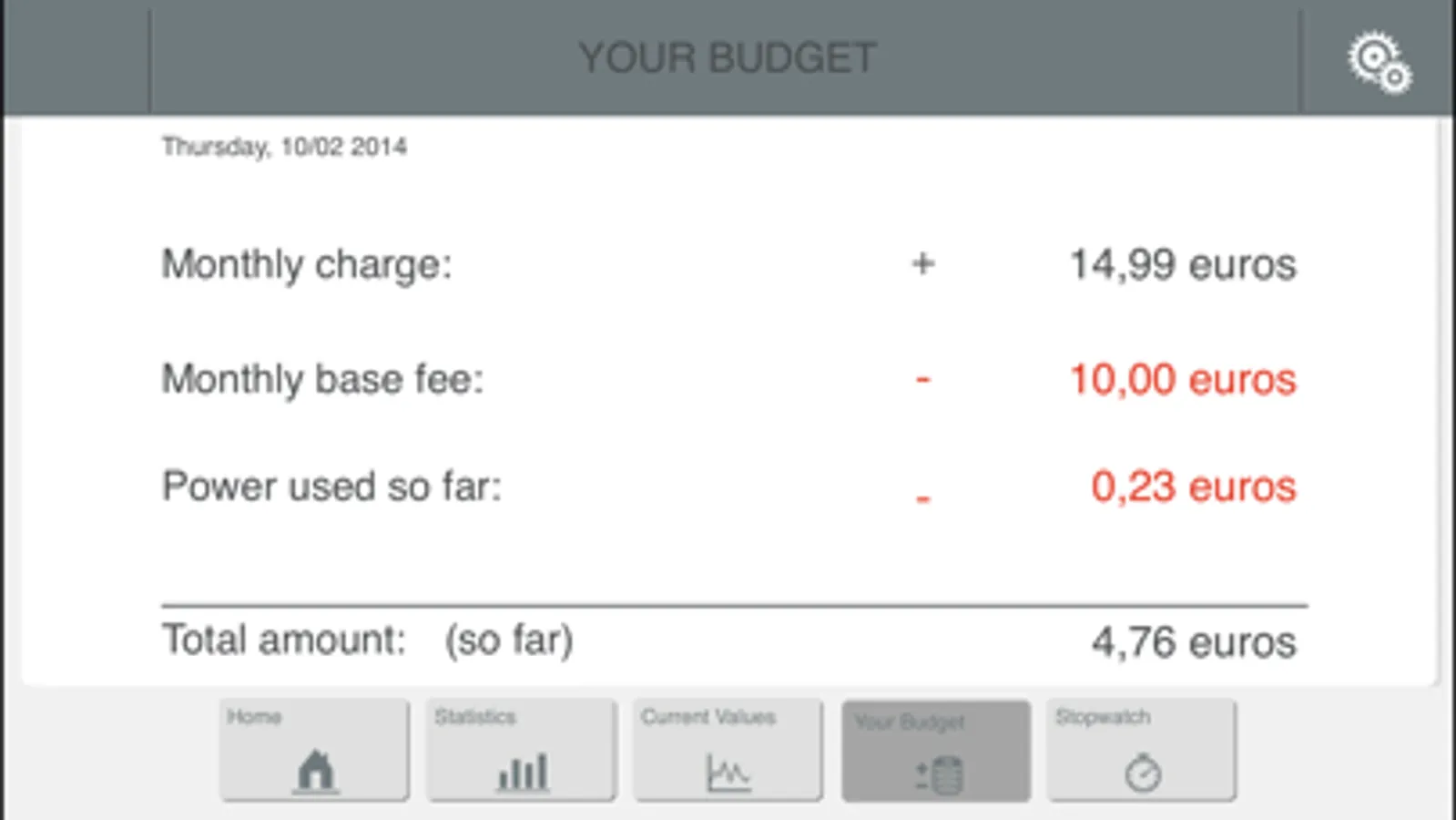Viewport: 1456px width, 820px height.
Task: Switch to the Home tab label
Action: point(254,717)
